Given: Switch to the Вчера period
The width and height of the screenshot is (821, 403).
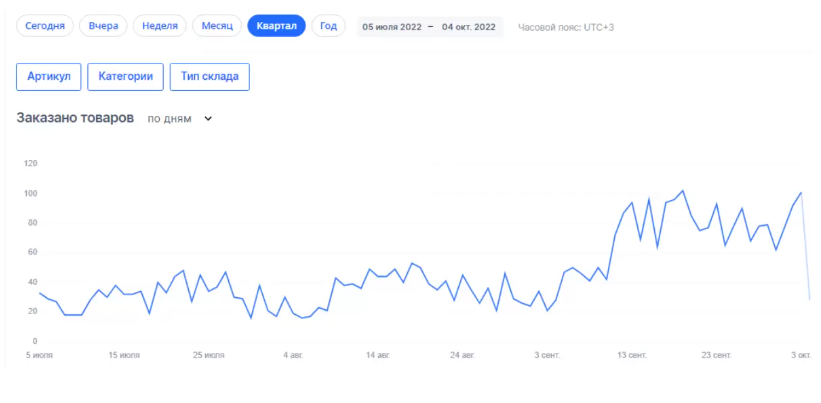Looking at the screenshot, I should pos(103,26).
